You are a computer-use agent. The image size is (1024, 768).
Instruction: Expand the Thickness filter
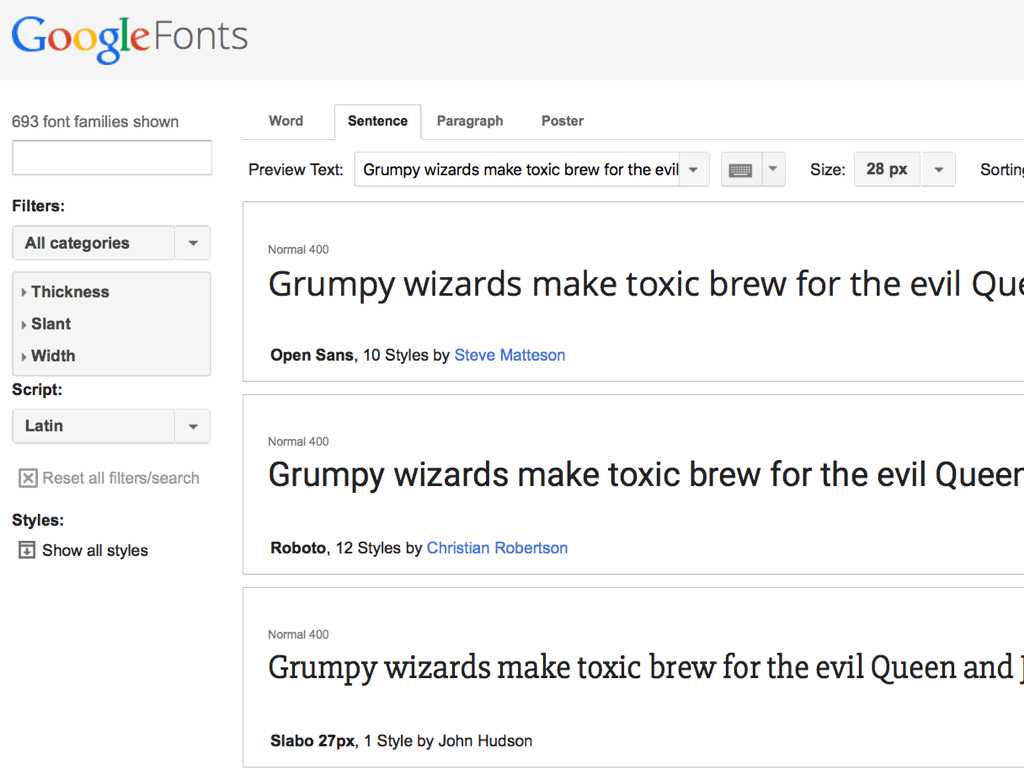[69, 292]
